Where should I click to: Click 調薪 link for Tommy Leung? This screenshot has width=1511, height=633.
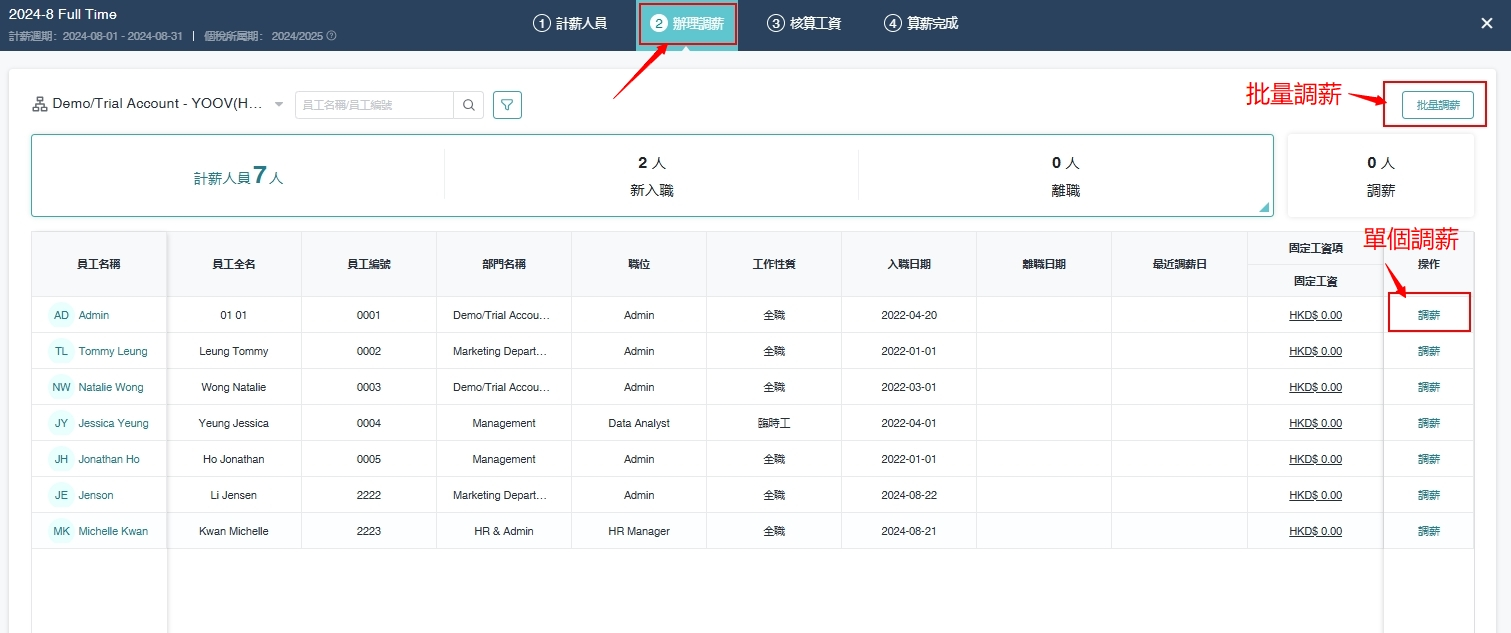pyautogui.click(x=1428, y=351)
